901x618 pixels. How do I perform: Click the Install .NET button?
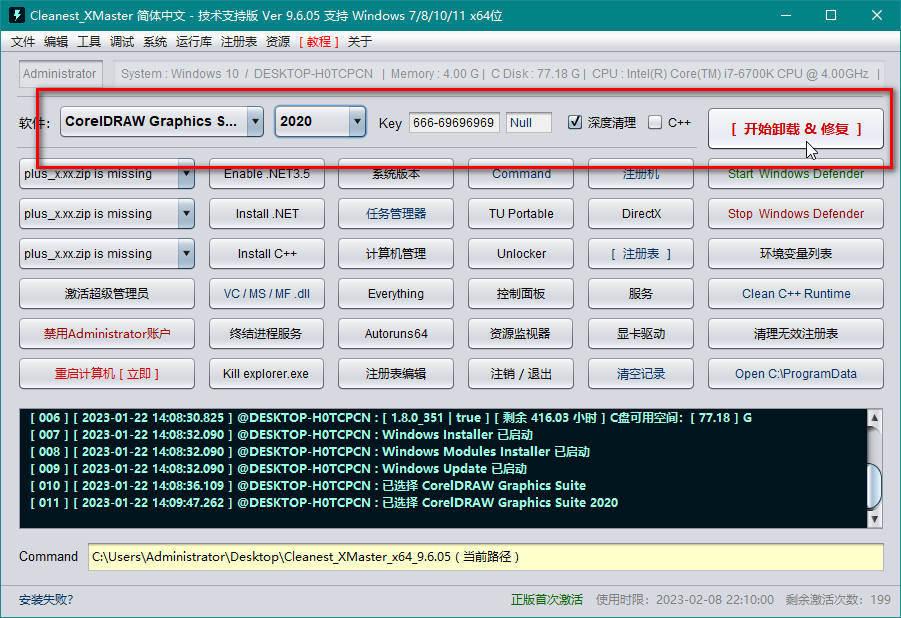(x=267, y=214)
